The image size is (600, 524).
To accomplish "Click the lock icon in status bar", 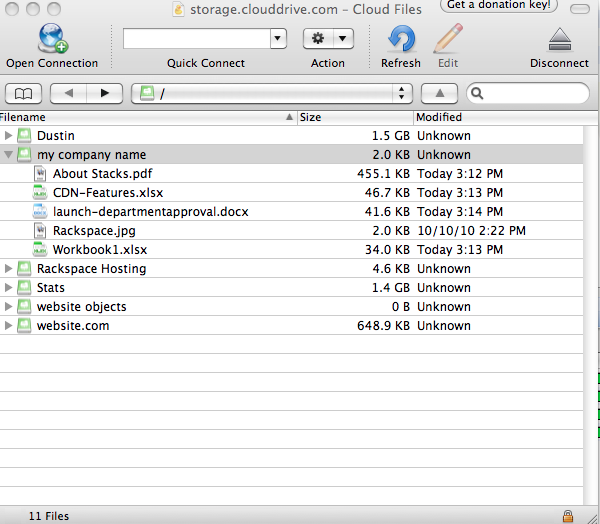I will 568,516.
